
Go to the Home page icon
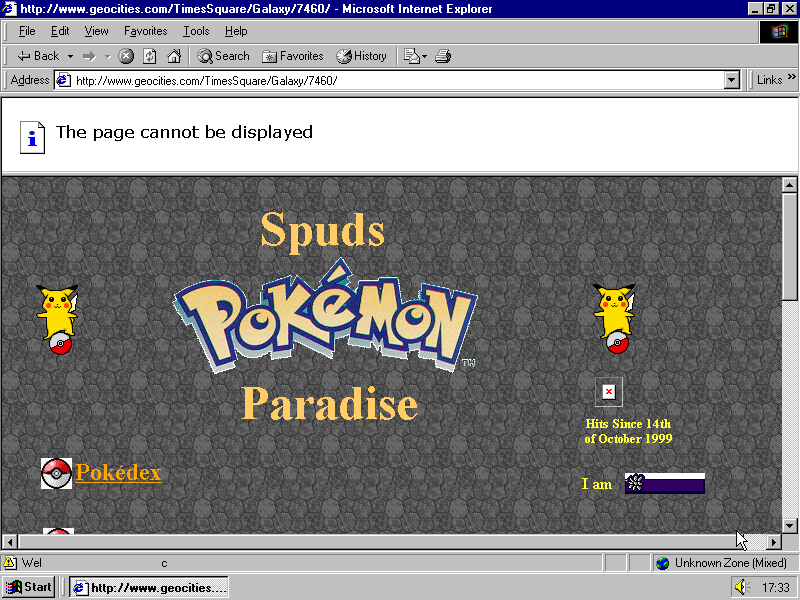pos(174,56)
